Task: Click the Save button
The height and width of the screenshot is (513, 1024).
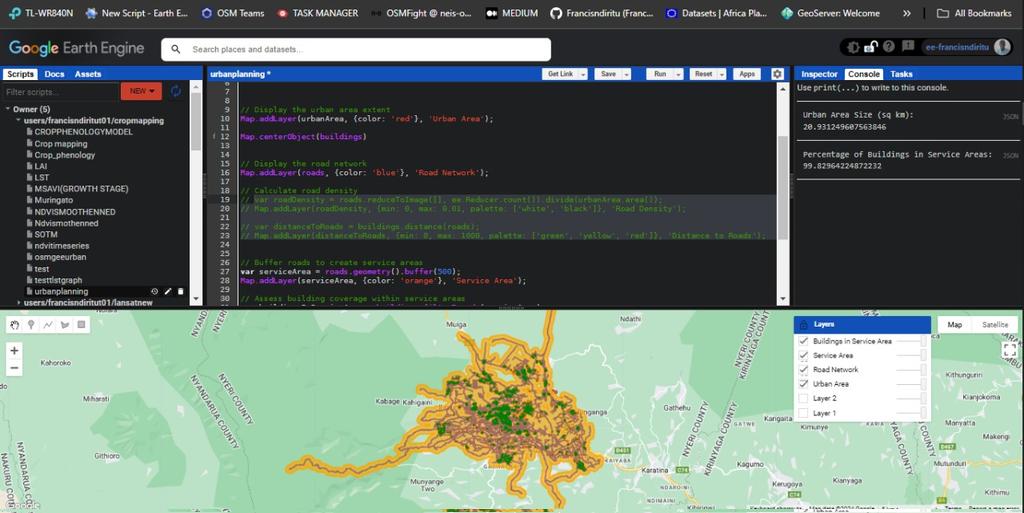Action: coord(608,74)
